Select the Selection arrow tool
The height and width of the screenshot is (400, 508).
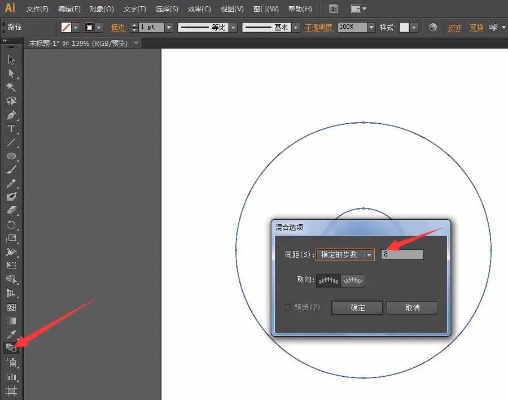coord(11,60)
